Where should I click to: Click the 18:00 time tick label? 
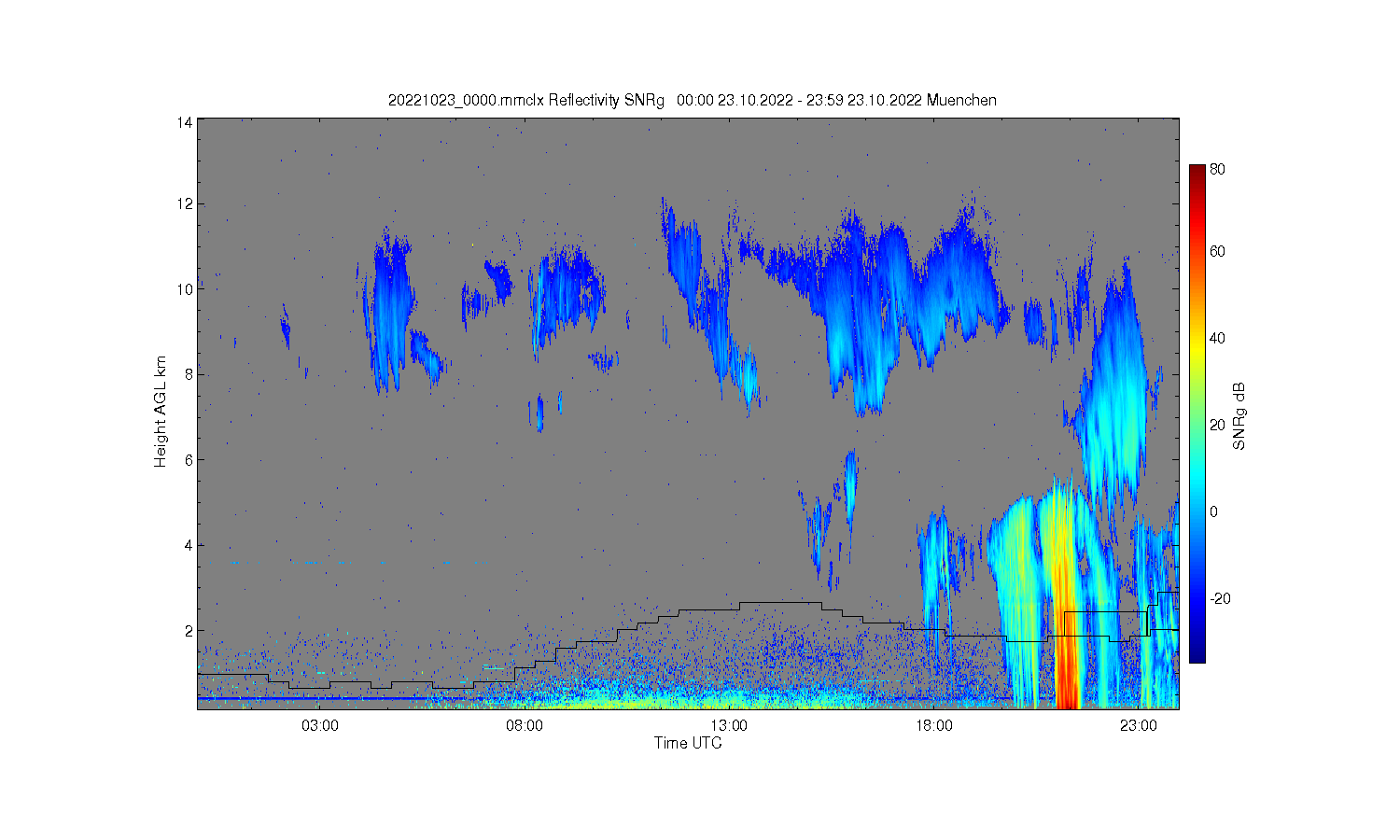(933, 725)
